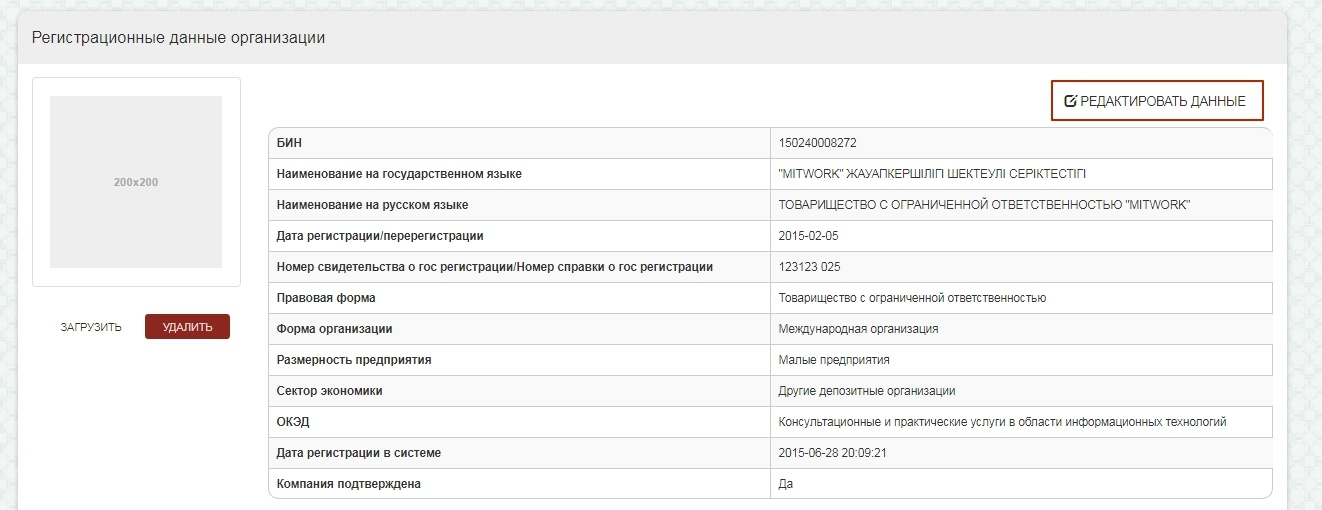The width and height of the screenshot is (1322, 510).
Task: Click the Малые предприятия value cell
Action: pos(834,360)
